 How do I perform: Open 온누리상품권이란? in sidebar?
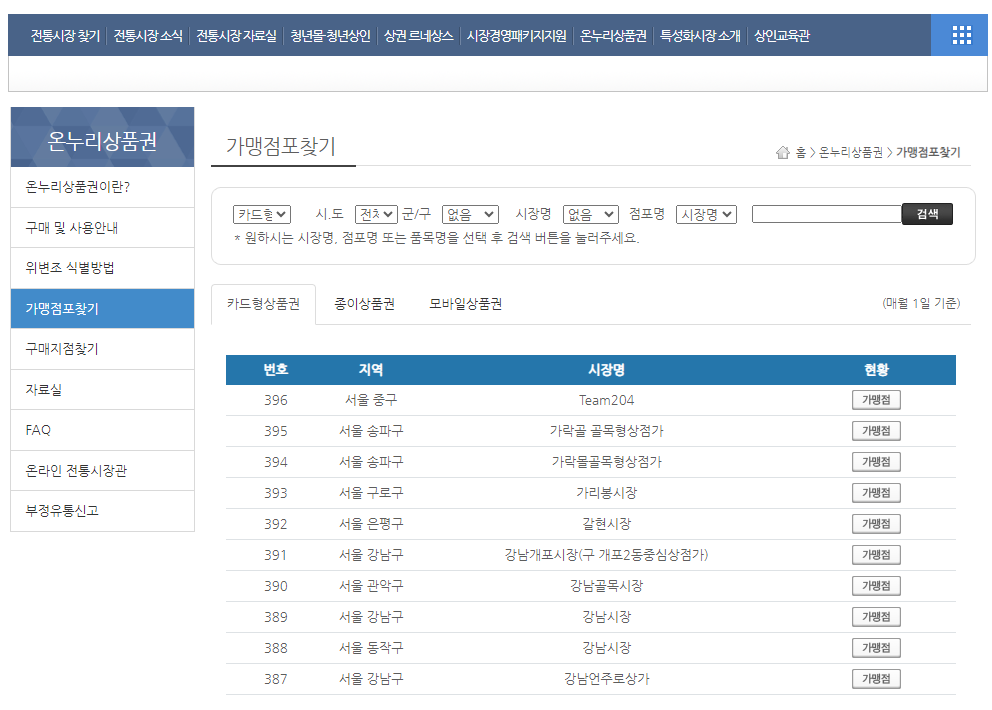102,187
